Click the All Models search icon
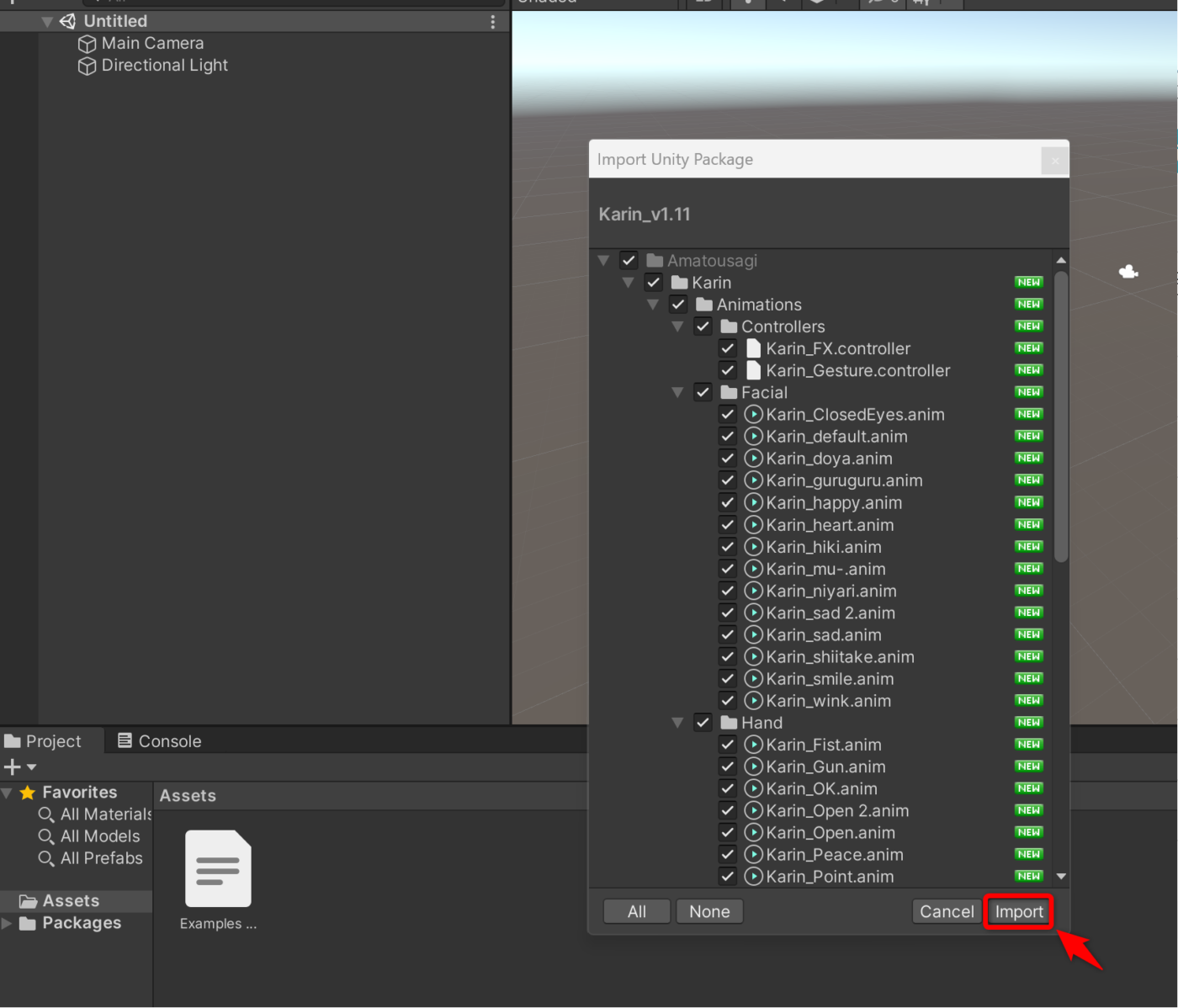Screen dimensions: 1178x1008 (46, 836)
